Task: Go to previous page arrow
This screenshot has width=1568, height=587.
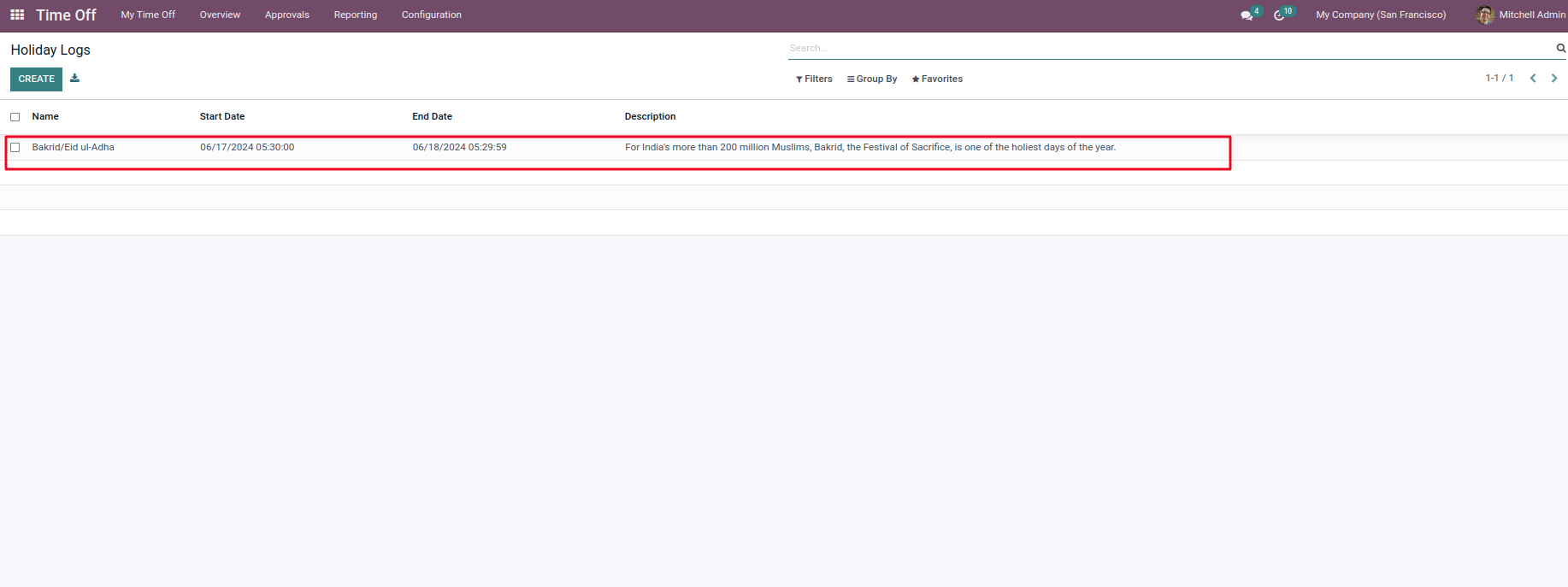Action: [1533, 78]
